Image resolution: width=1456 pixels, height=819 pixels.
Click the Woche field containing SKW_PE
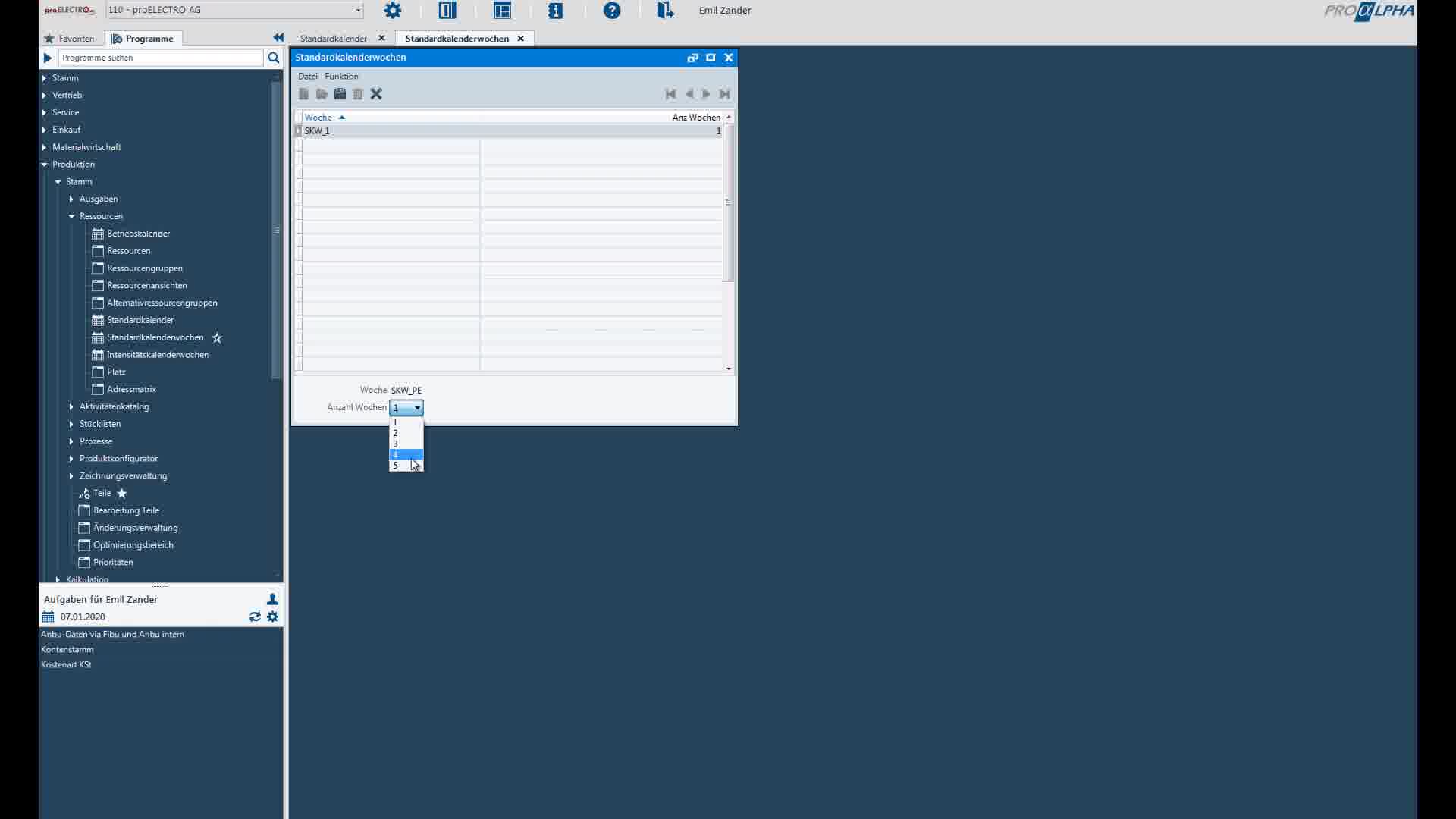click(x=406, y=391)
